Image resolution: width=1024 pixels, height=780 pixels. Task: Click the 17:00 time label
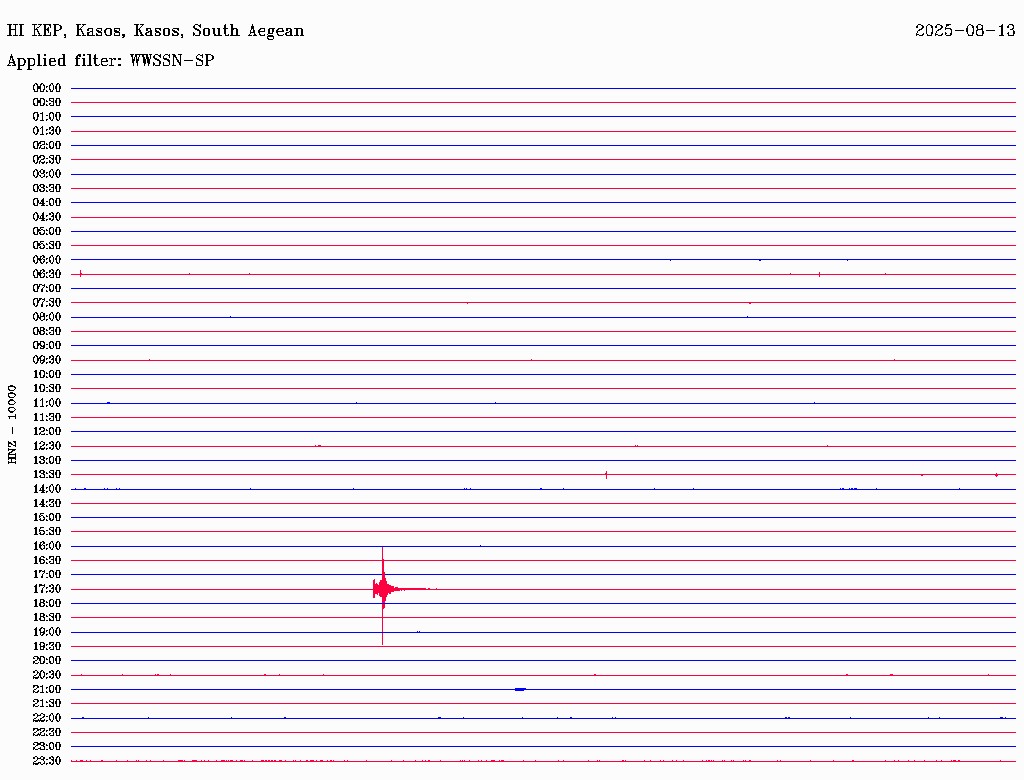pos(46,574)
